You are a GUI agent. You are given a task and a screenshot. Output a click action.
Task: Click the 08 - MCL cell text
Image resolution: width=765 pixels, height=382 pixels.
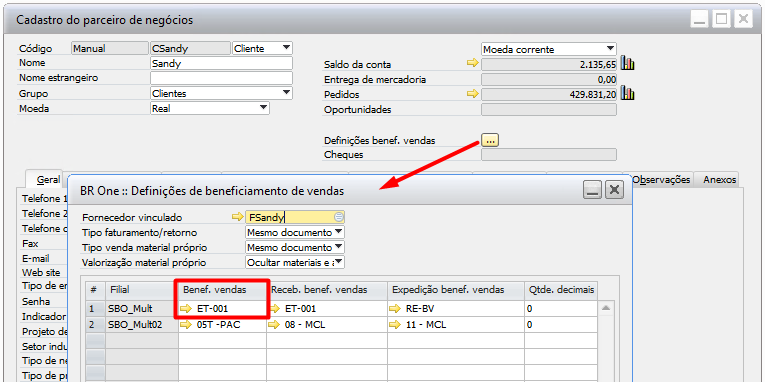coord(304,325)
